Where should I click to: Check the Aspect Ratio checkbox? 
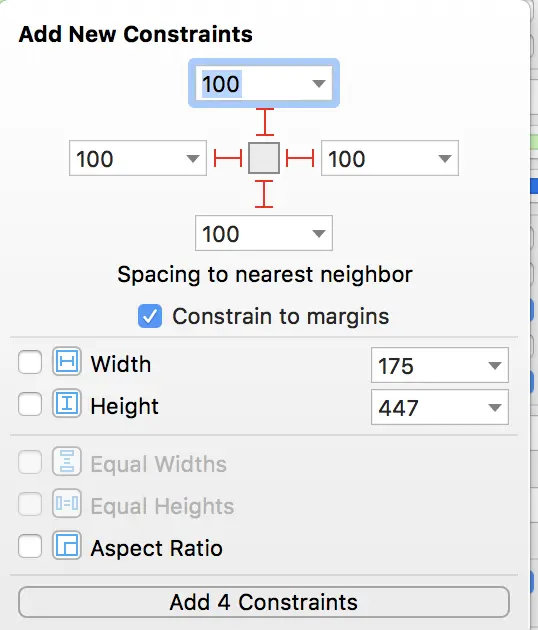30,546
